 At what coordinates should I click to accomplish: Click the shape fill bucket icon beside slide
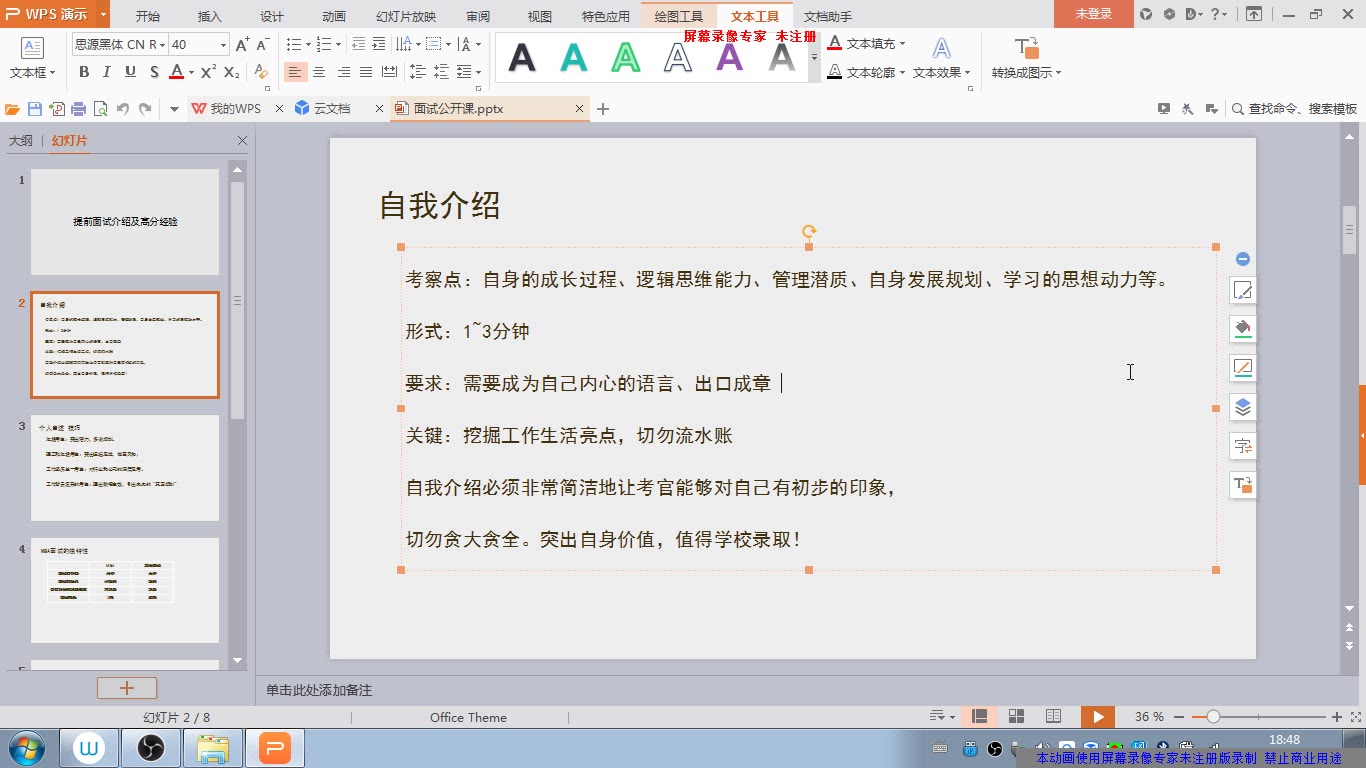(1243, 329)
